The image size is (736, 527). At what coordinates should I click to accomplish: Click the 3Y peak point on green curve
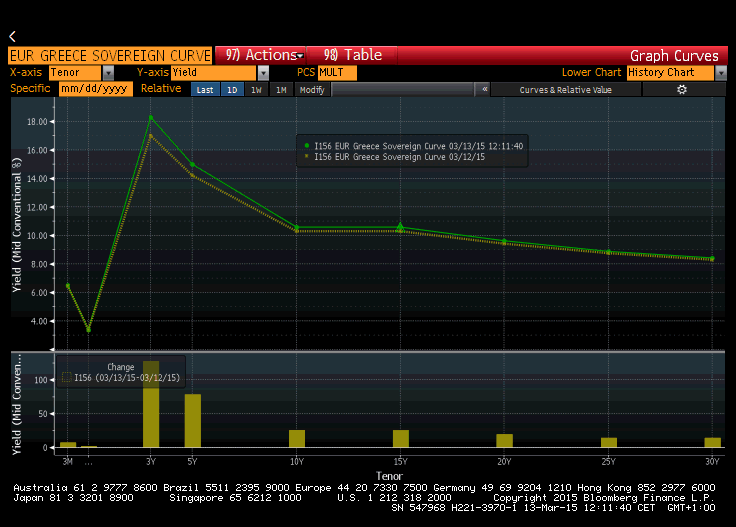[151, 118]
